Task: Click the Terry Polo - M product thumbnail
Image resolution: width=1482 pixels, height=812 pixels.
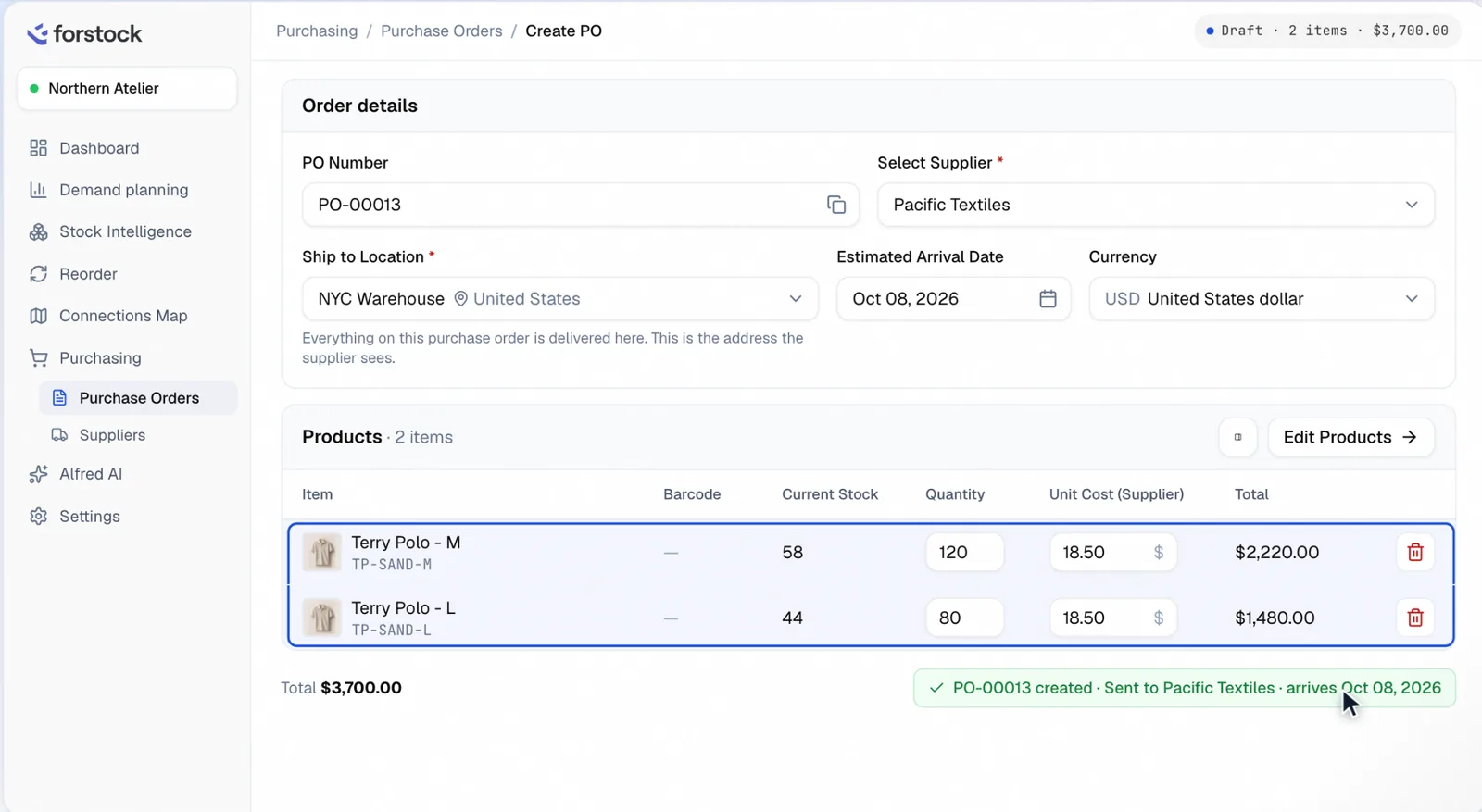Action: [322, 553]
